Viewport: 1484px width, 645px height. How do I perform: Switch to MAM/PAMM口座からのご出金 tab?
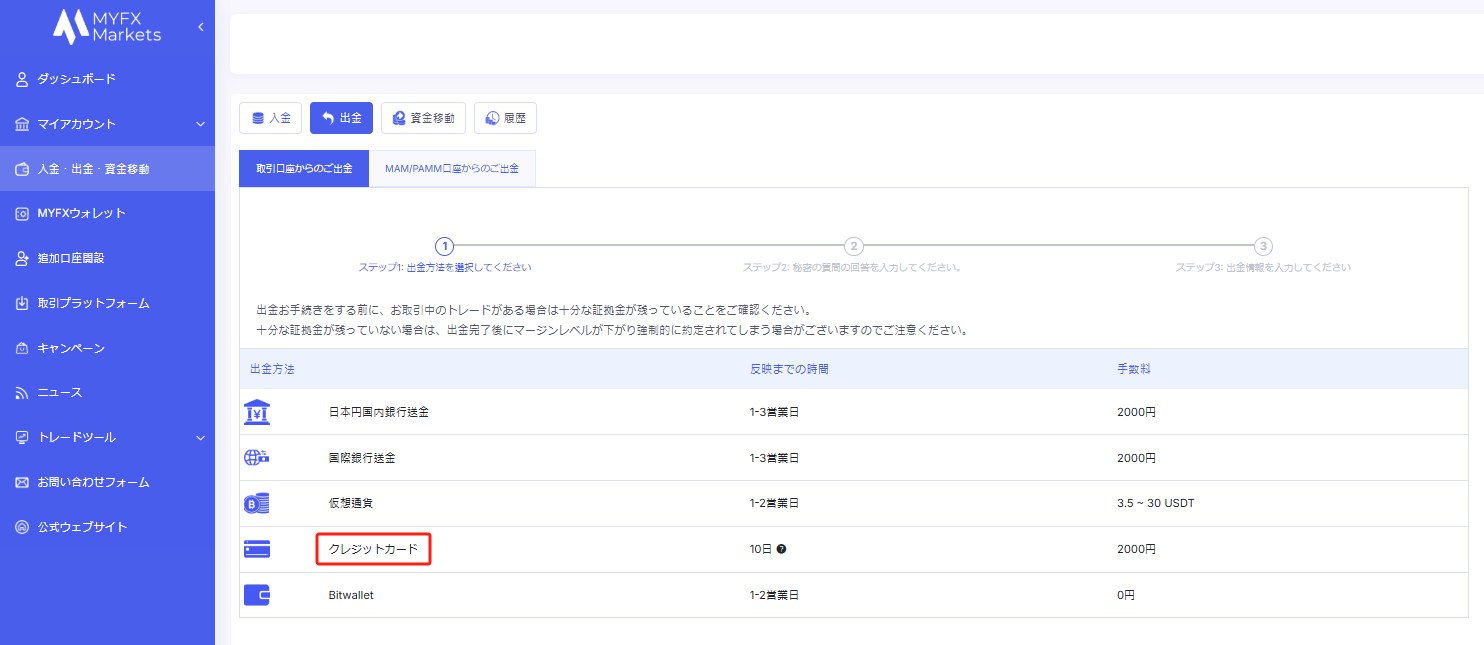pos(452,169)
